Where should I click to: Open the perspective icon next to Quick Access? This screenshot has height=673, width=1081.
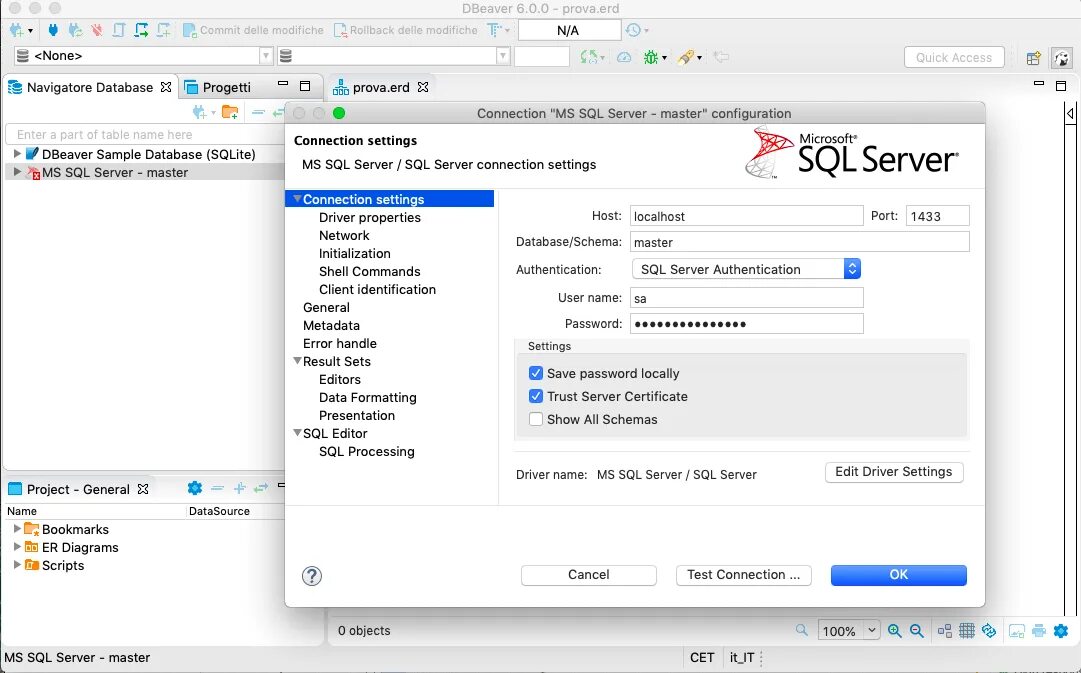pyautogui.click(x=1033, y=58)
